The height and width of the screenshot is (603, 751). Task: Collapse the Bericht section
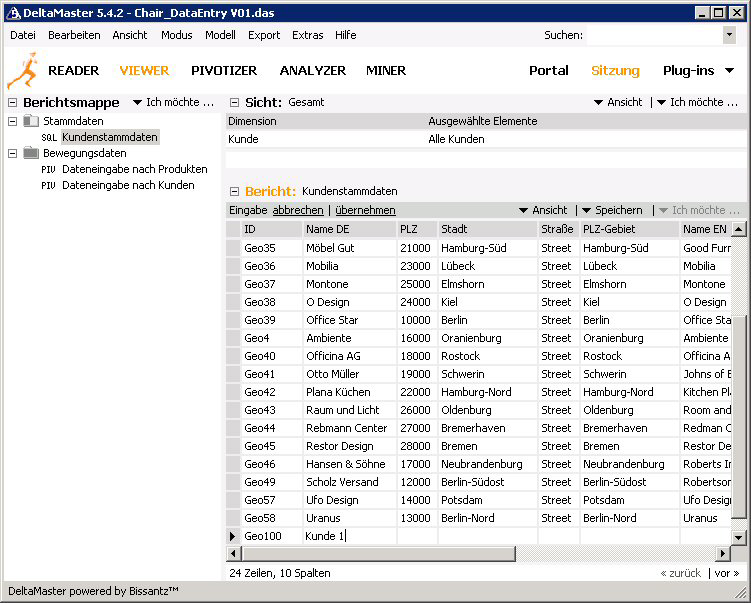click(234, 192)
